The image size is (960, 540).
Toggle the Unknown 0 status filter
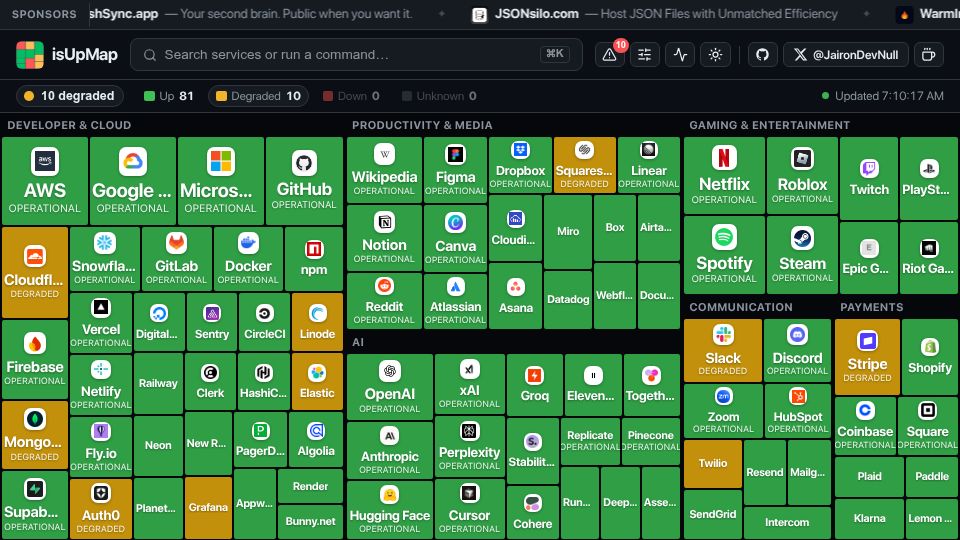pyautogui.click(x=439, y=96)
